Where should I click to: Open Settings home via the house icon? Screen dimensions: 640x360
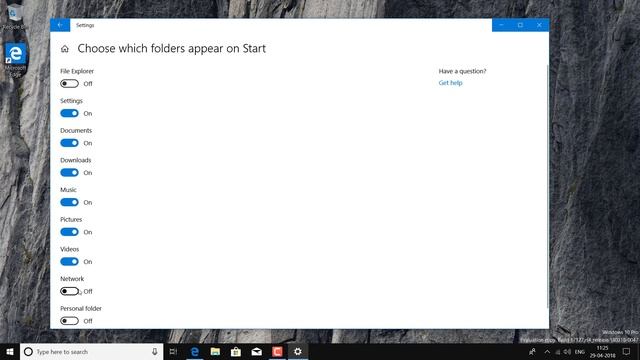64,49
